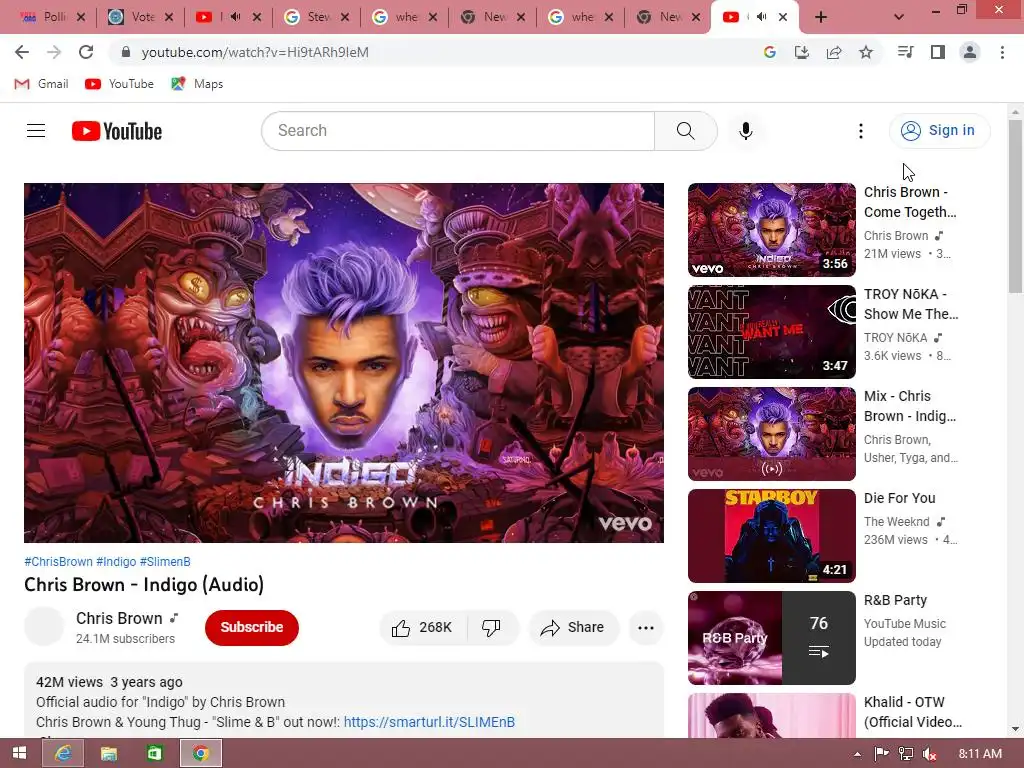Bookmark this page with star icon
1024x768 pixels.
pos(866,52)
